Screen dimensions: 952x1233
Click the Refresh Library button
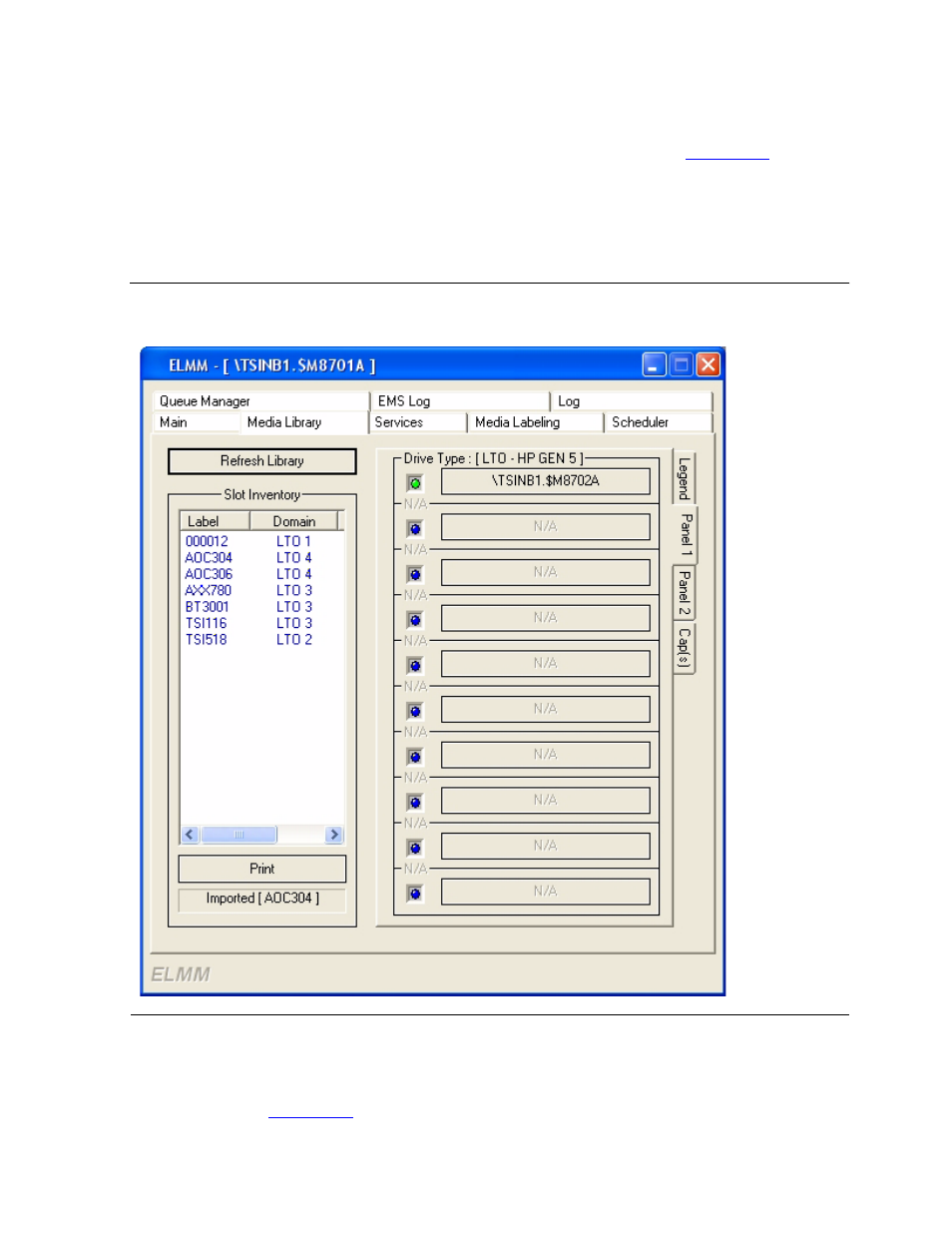tap(262, 461)
